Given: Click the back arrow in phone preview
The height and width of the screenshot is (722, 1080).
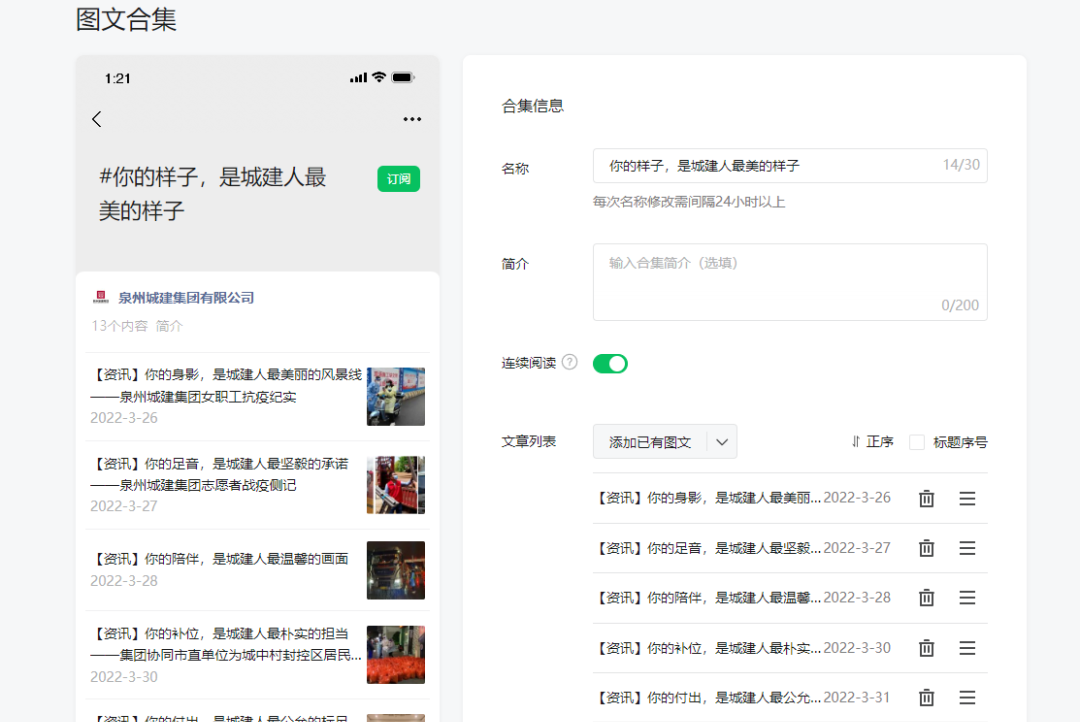Looking at the screenshot, I should (x=97, y=119).
